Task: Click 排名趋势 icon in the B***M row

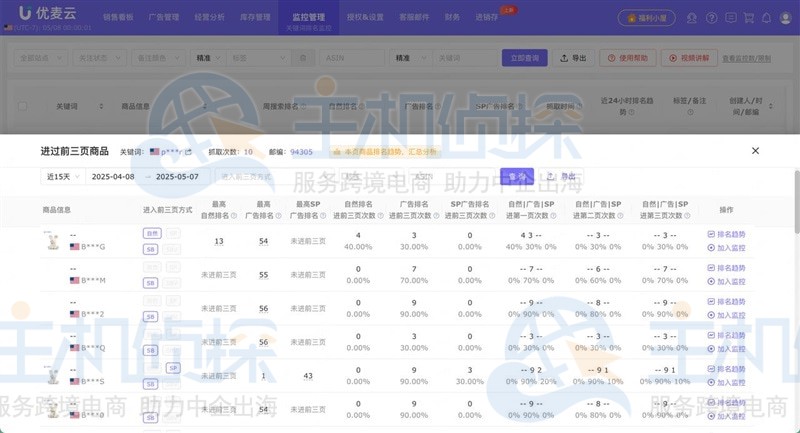Action: click(x=711, y=268)
